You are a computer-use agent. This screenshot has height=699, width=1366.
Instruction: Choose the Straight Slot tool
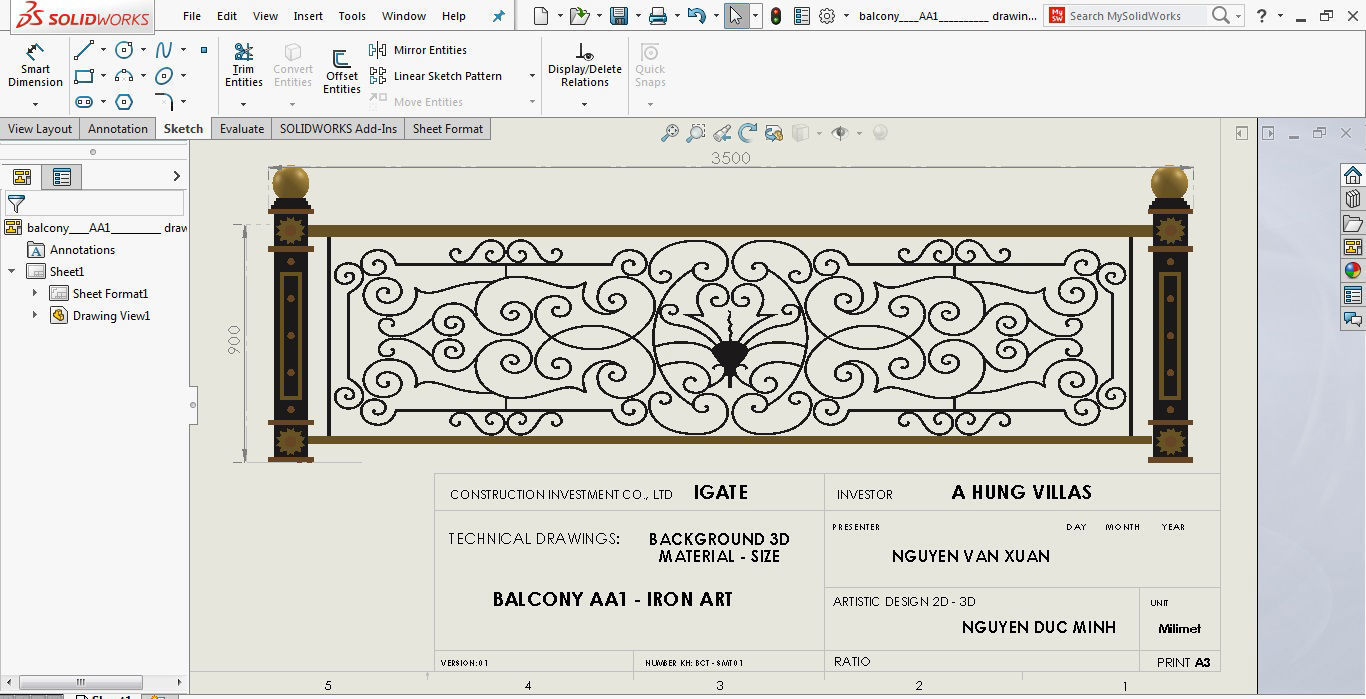coord(84,101)
